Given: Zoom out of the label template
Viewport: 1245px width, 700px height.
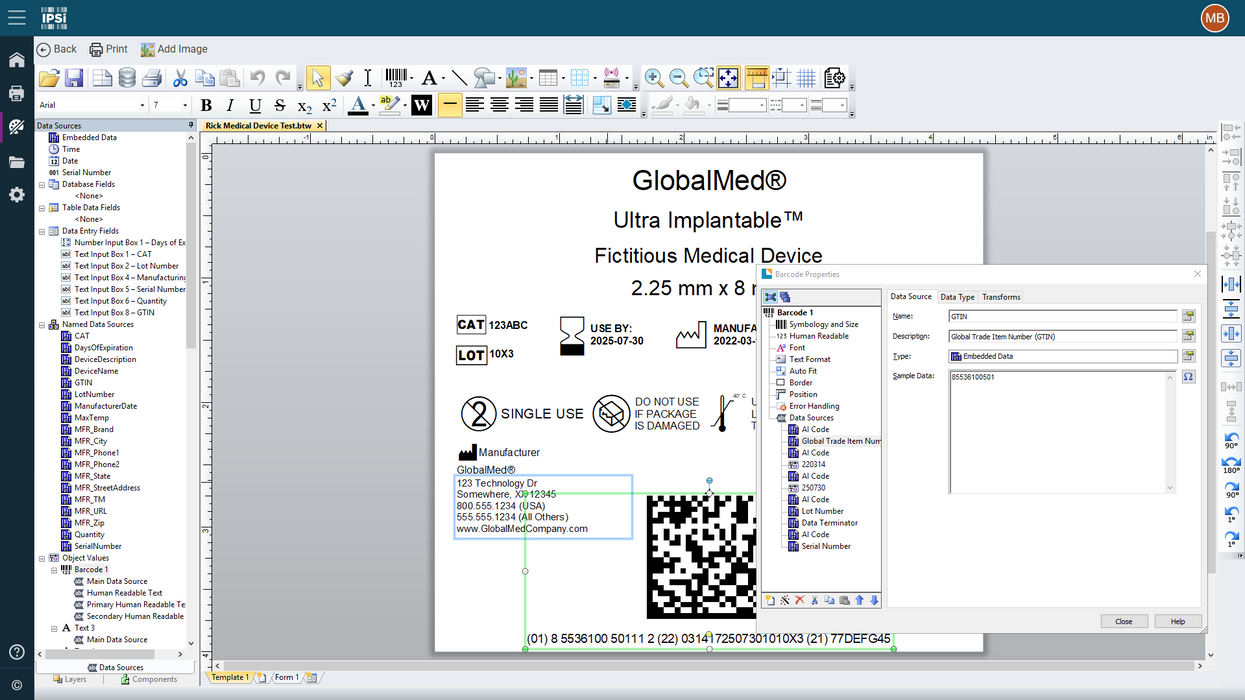Looking at the screenshot, I should (x=678, y=78).
